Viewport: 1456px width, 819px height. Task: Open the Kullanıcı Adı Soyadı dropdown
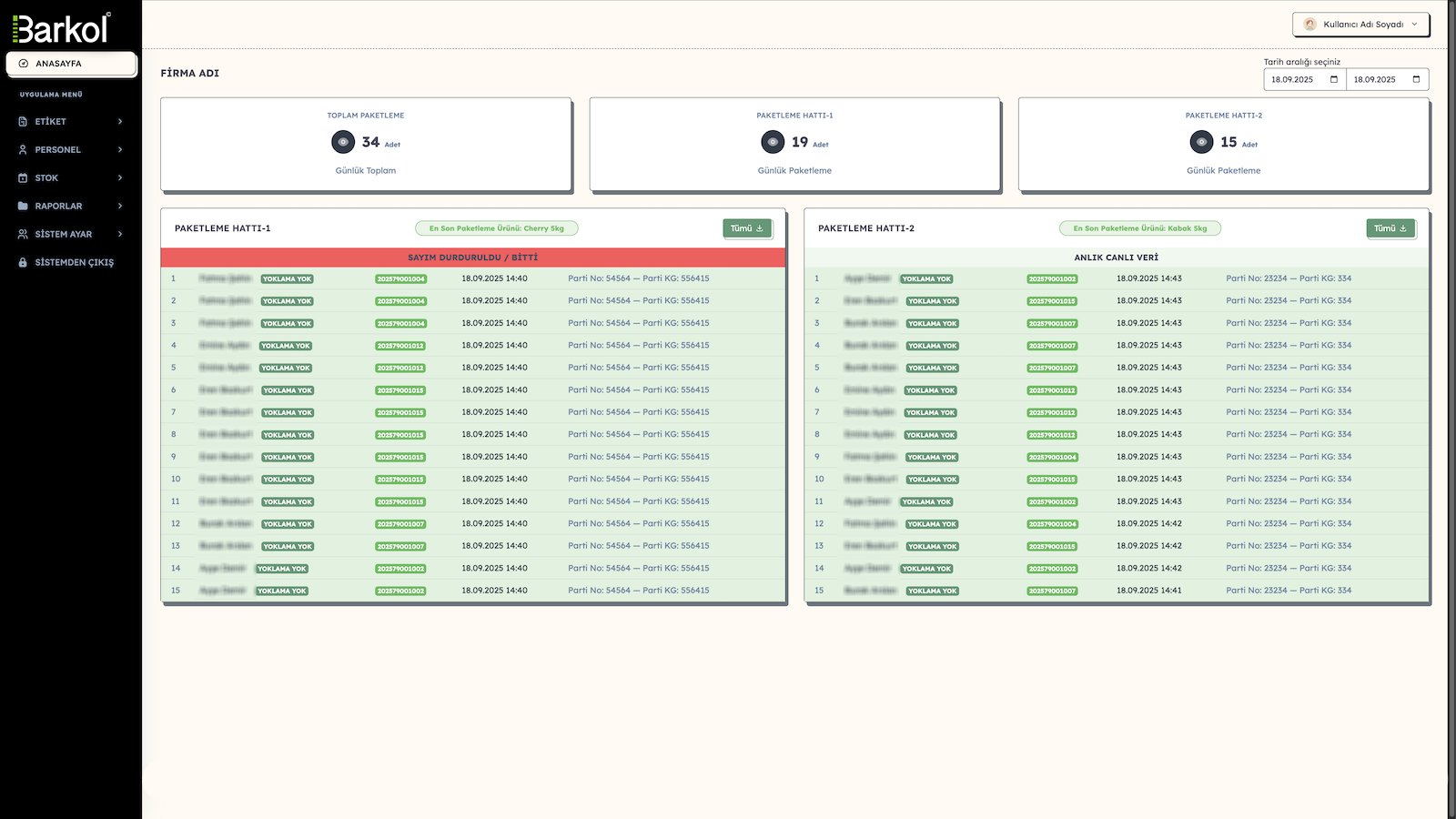click(1361, 25)
